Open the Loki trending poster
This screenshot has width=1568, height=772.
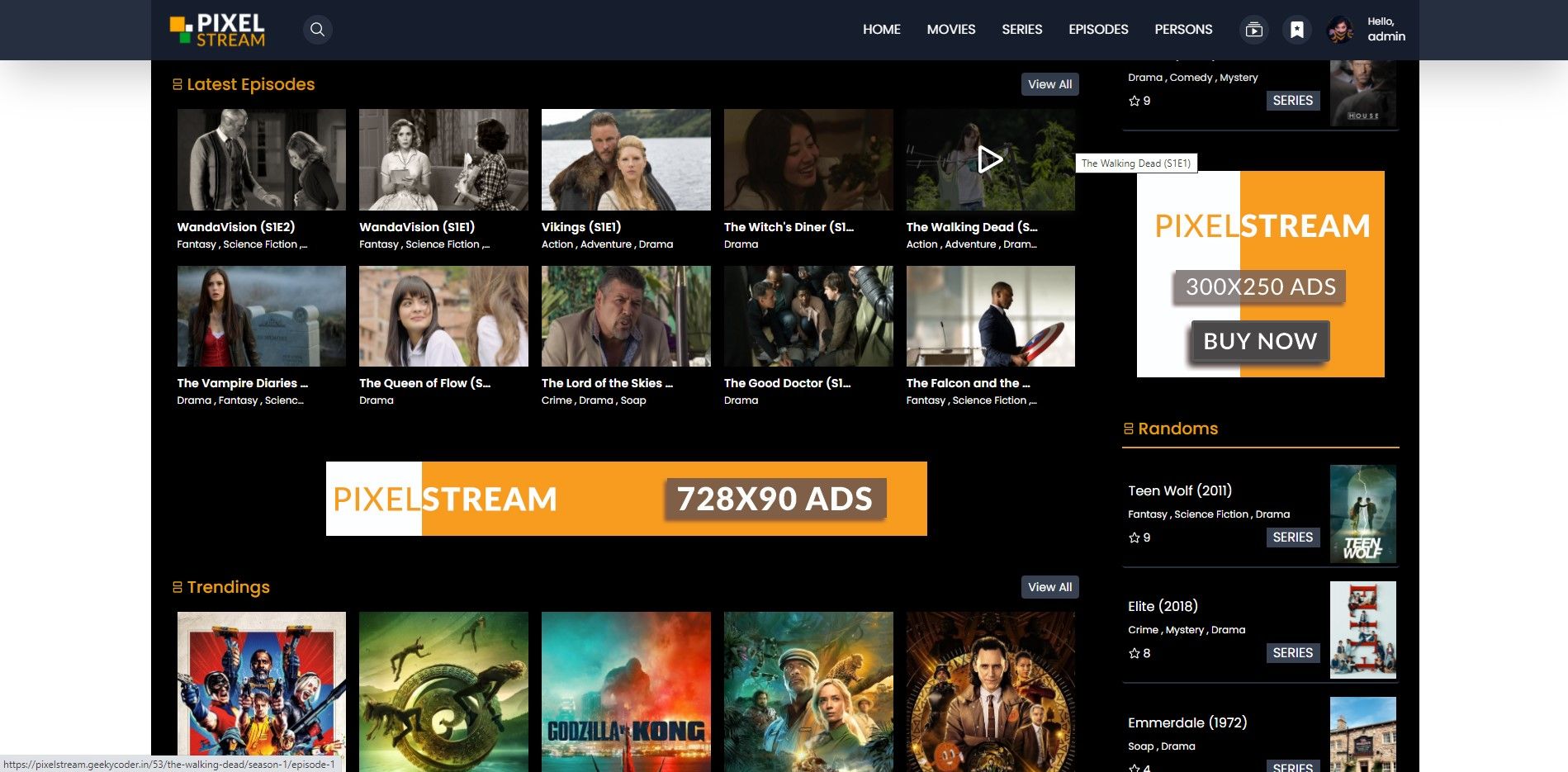point(990,692)
